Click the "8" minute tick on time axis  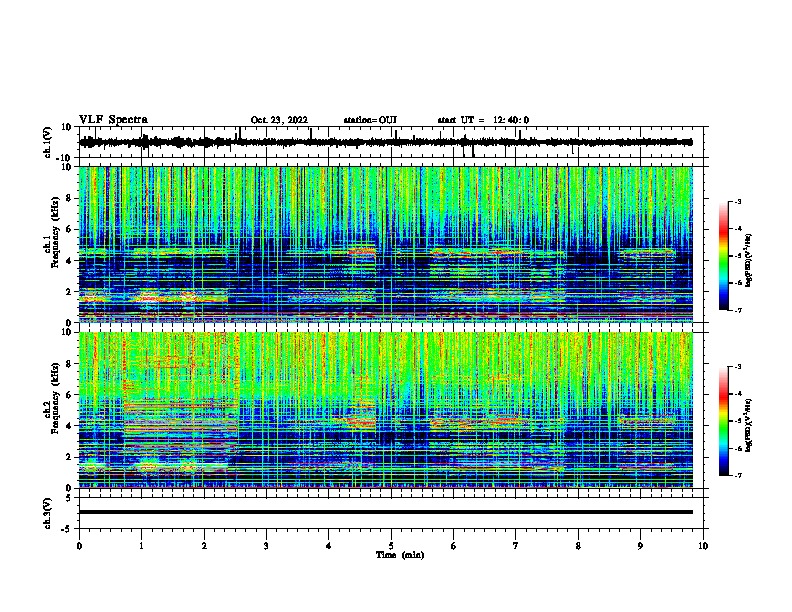click(578, 546)
